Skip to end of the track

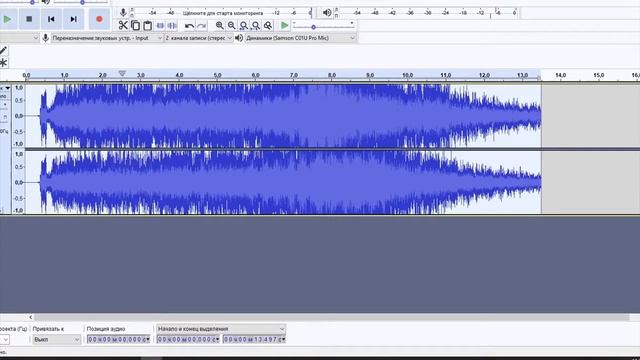pyautogui.click(x=73, y=19)
